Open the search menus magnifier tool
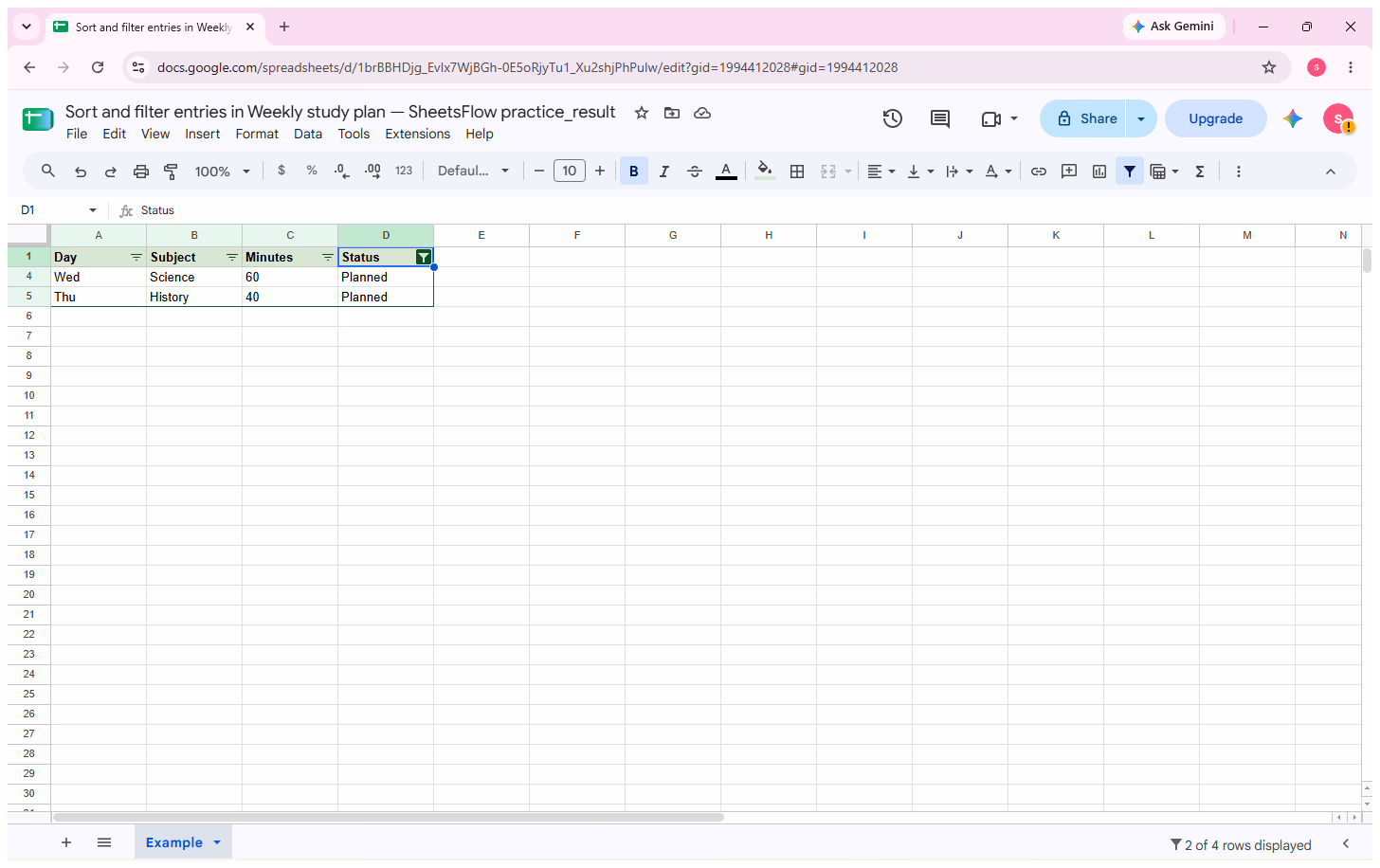The image size is (1380, 868). [48, 172]
